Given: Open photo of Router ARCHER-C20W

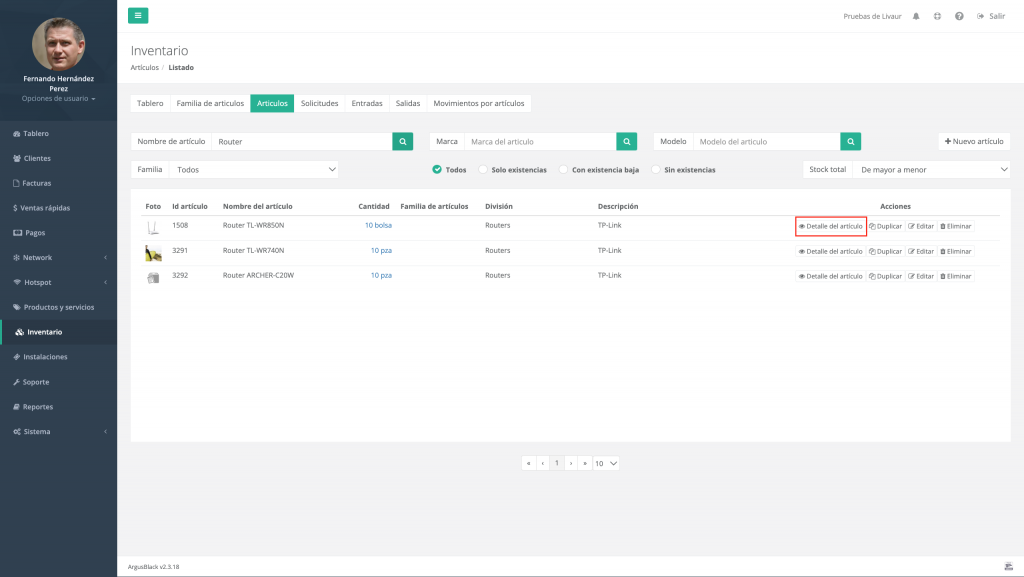Looking at the screenshot, I should click(x=153, y=277).
